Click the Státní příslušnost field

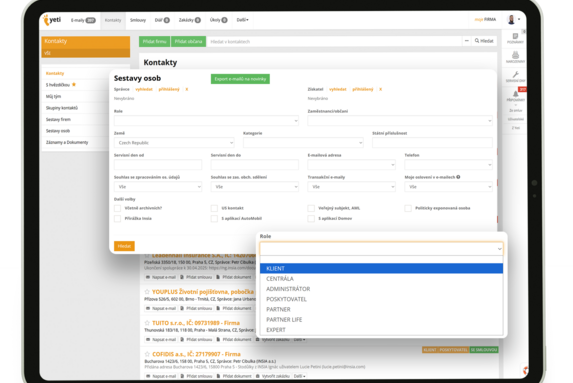pyautogui.click(x=432, y=143)
